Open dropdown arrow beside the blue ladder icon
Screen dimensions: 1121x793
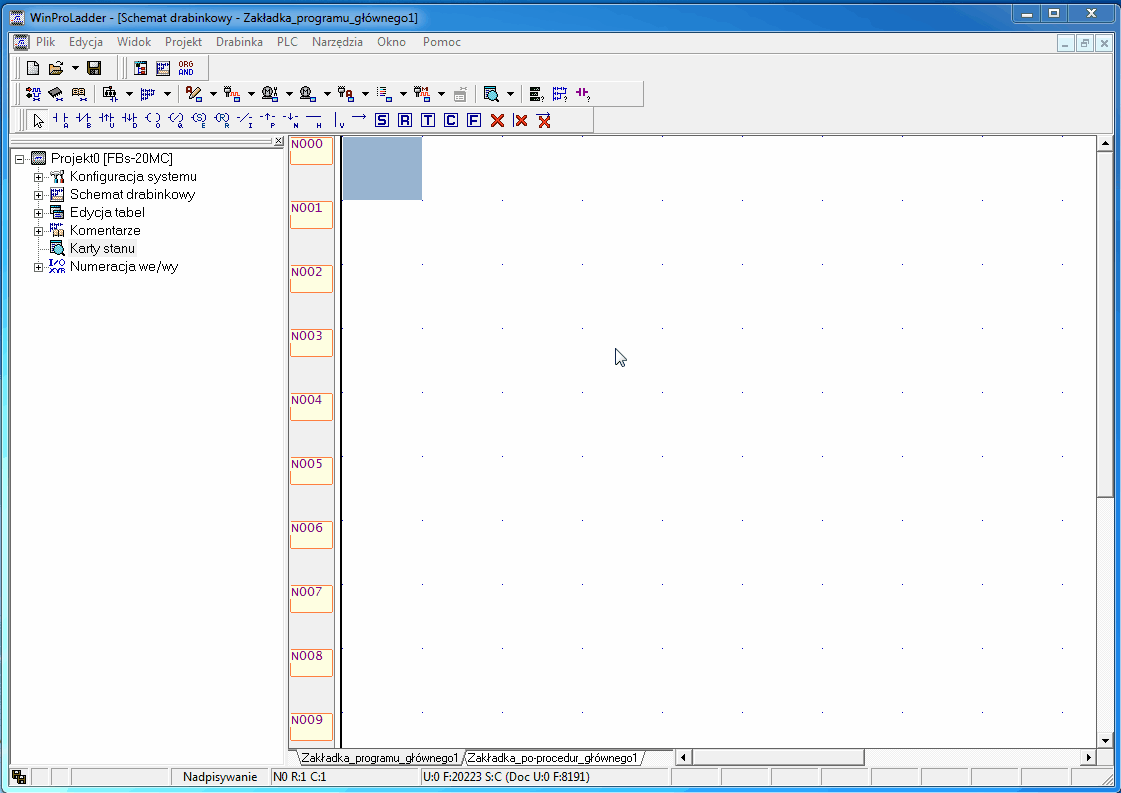click(167, 94)
